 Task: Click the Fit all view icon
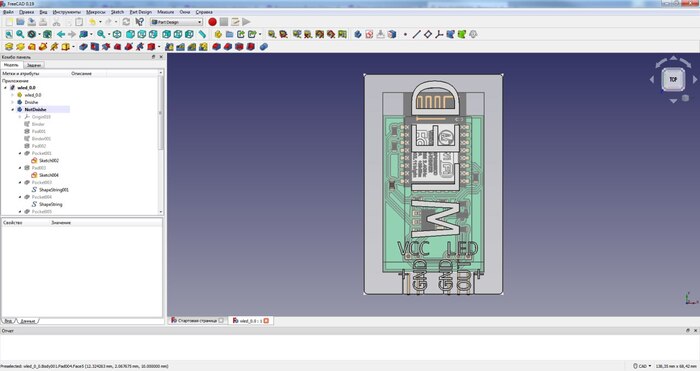click(x=9, y=34)
